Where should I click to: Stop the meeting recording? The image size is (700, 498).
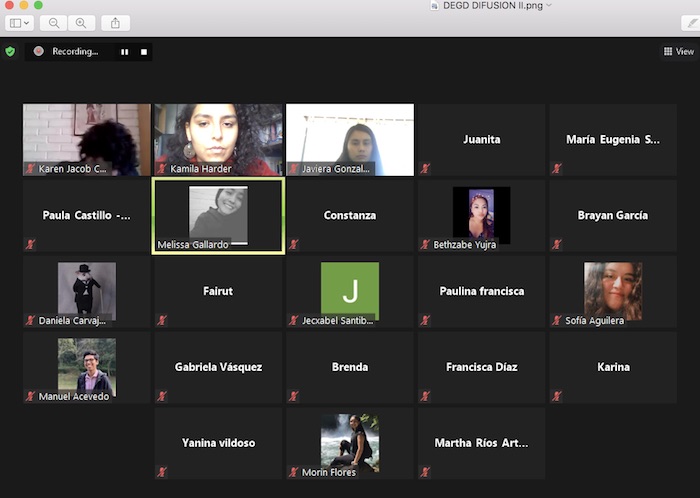pos(144,51)
